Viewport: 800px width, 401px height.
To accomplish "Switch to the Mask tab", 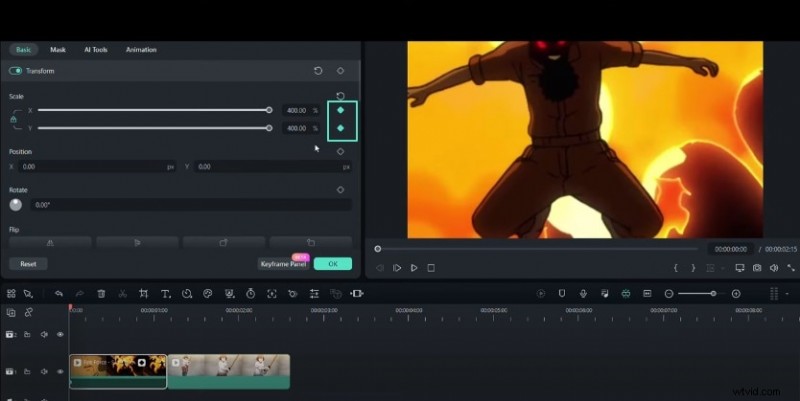I will [x=58, y=49].
